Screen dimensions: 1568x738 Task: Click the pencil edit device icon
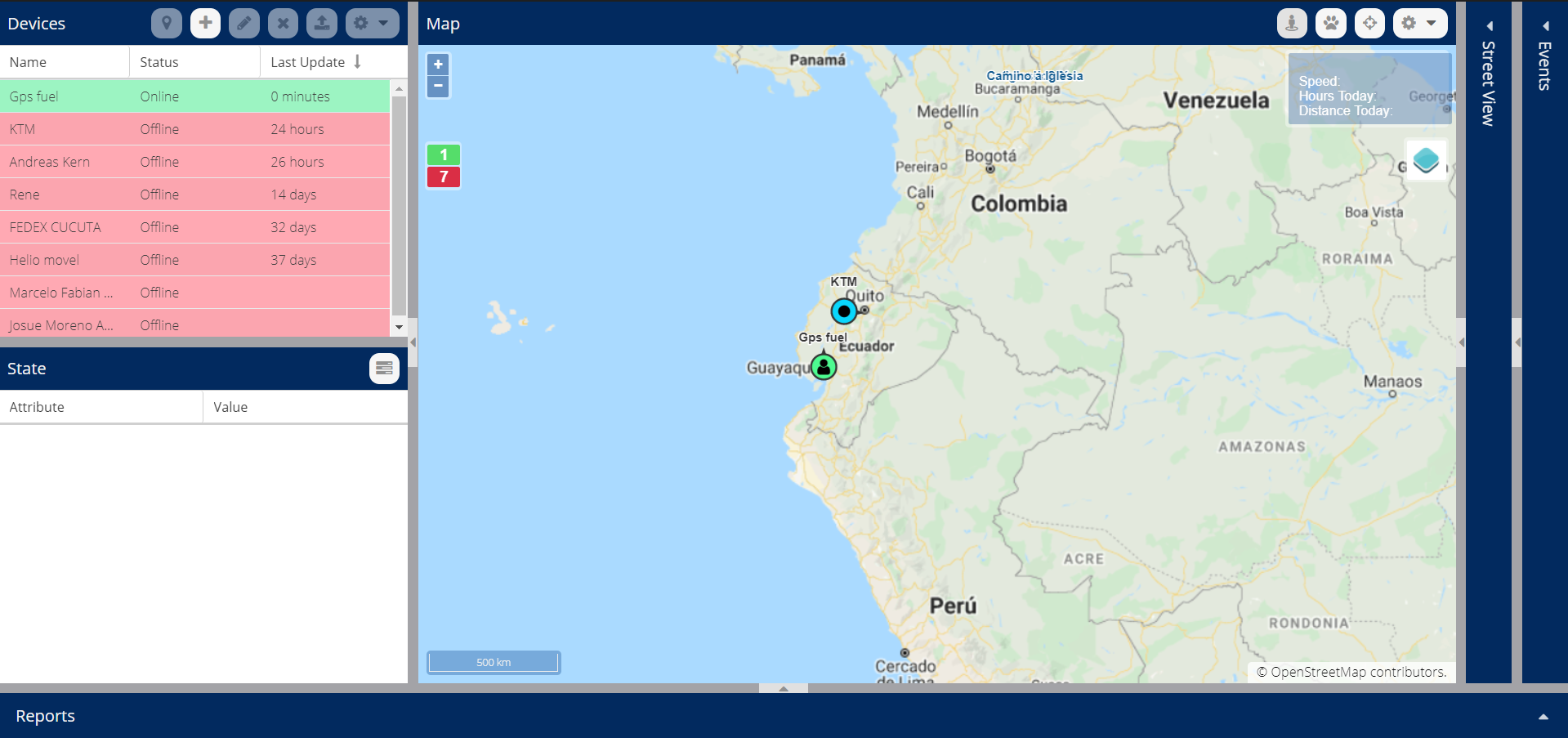click(x=244, y=23)
